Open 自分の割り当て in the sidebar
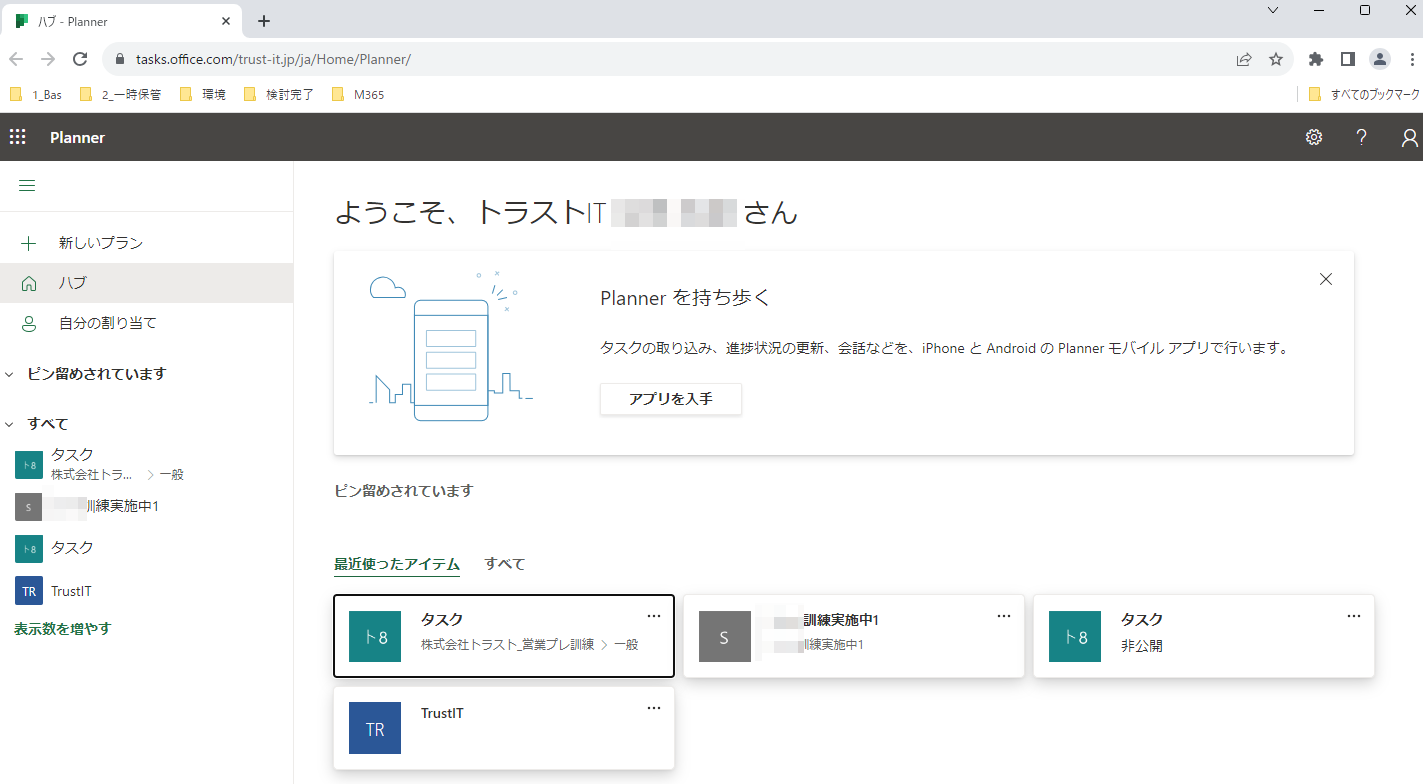The width and height of the screenshot is (1423, 784). point(146,323)
